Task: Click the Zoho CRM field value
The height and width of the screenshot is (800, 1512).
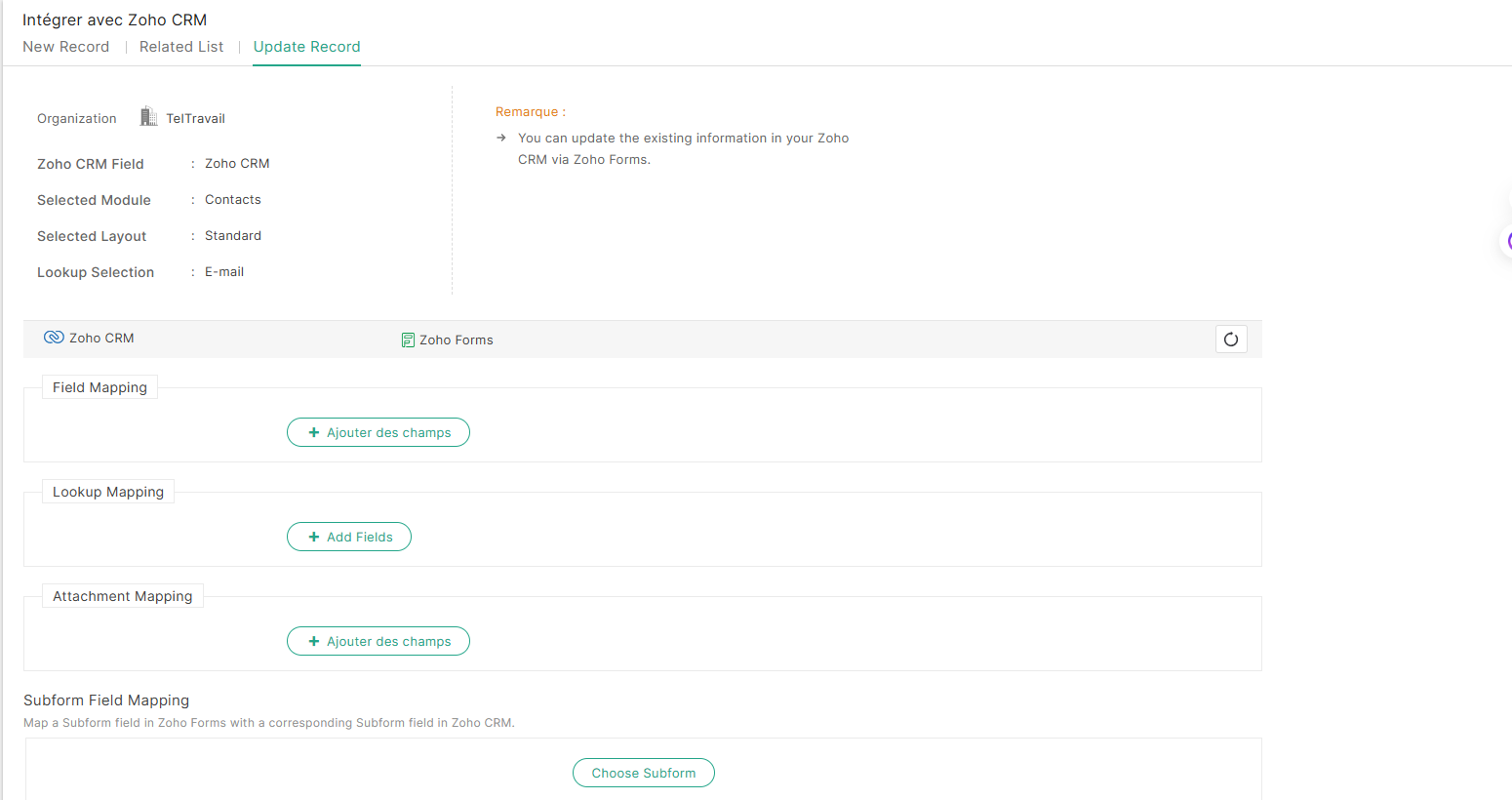Action: tap(237, 164)
